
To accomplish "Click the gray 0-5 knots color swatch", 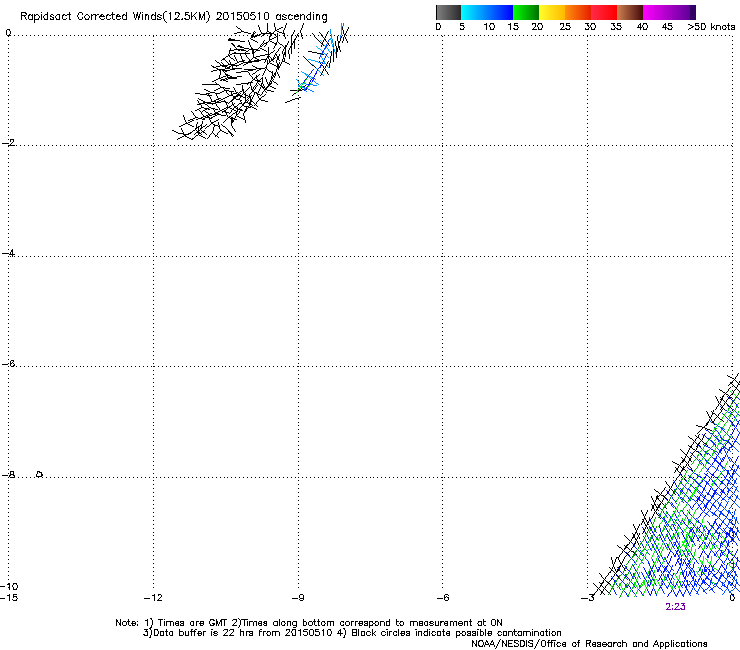I will pyautogui.click(x=448, y=12).
